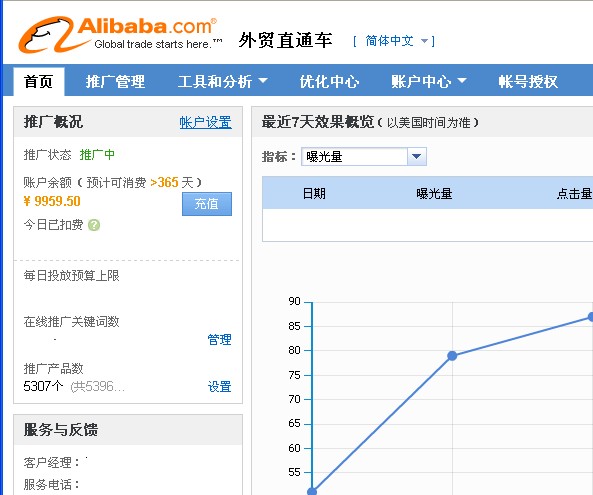Screen dimensions: 593x495
Task: Click the lowest chart data point on the axis
Action: (x=312, y=491)
